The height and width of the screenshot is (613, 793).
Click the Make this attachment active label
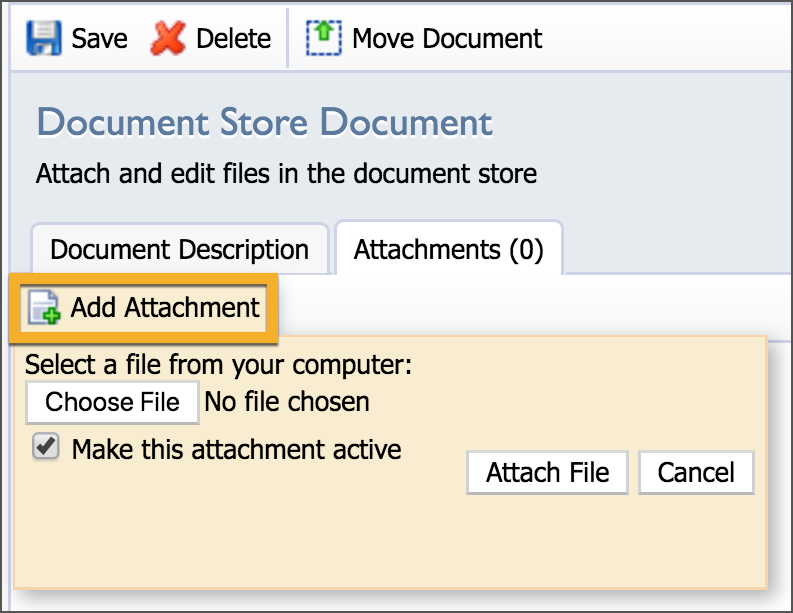click(237, 449)
